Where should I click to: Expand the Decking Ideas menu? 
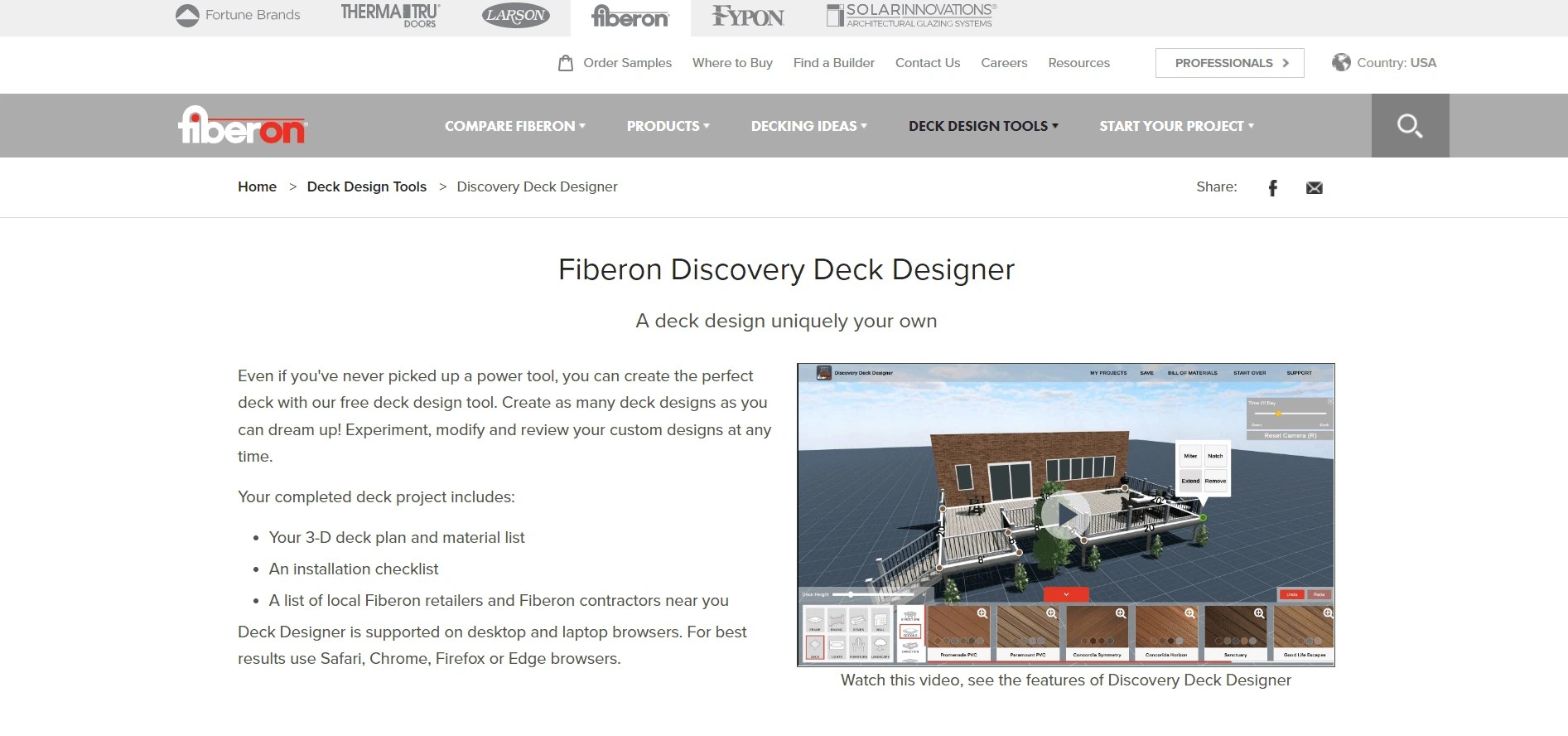pos(809,126)
